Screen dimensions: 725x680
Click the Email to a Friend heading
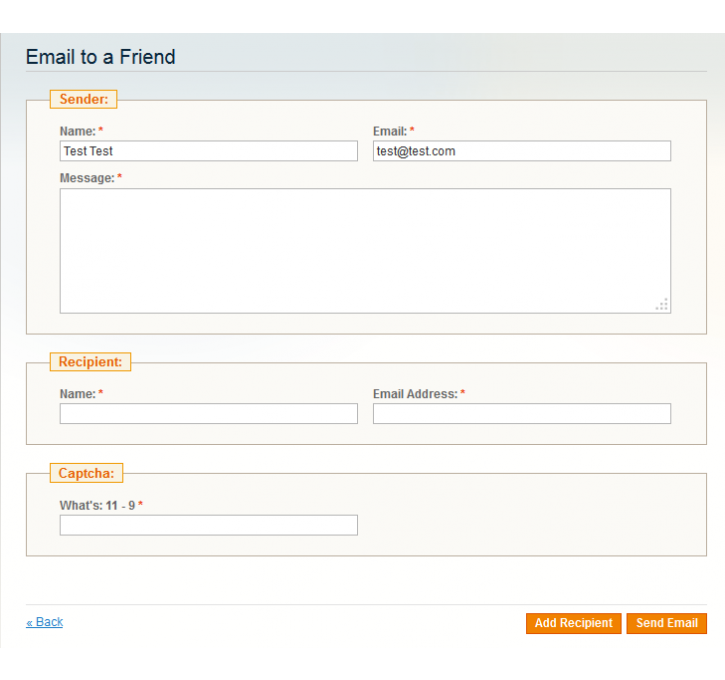pyautogui.click(x=101, y=57)
